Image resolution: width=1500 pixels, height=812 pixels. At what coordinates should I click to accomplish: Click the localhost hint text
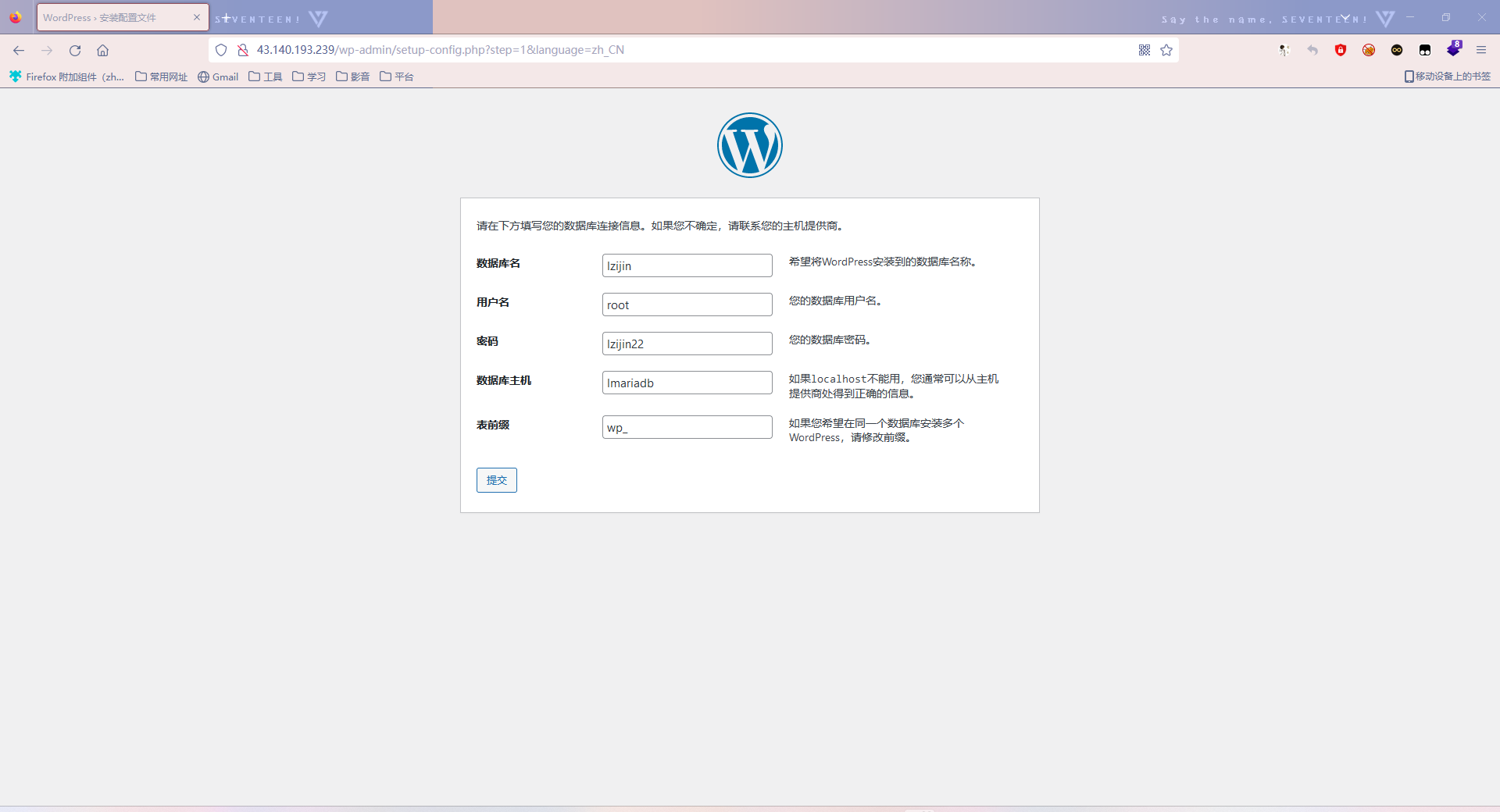894,386
